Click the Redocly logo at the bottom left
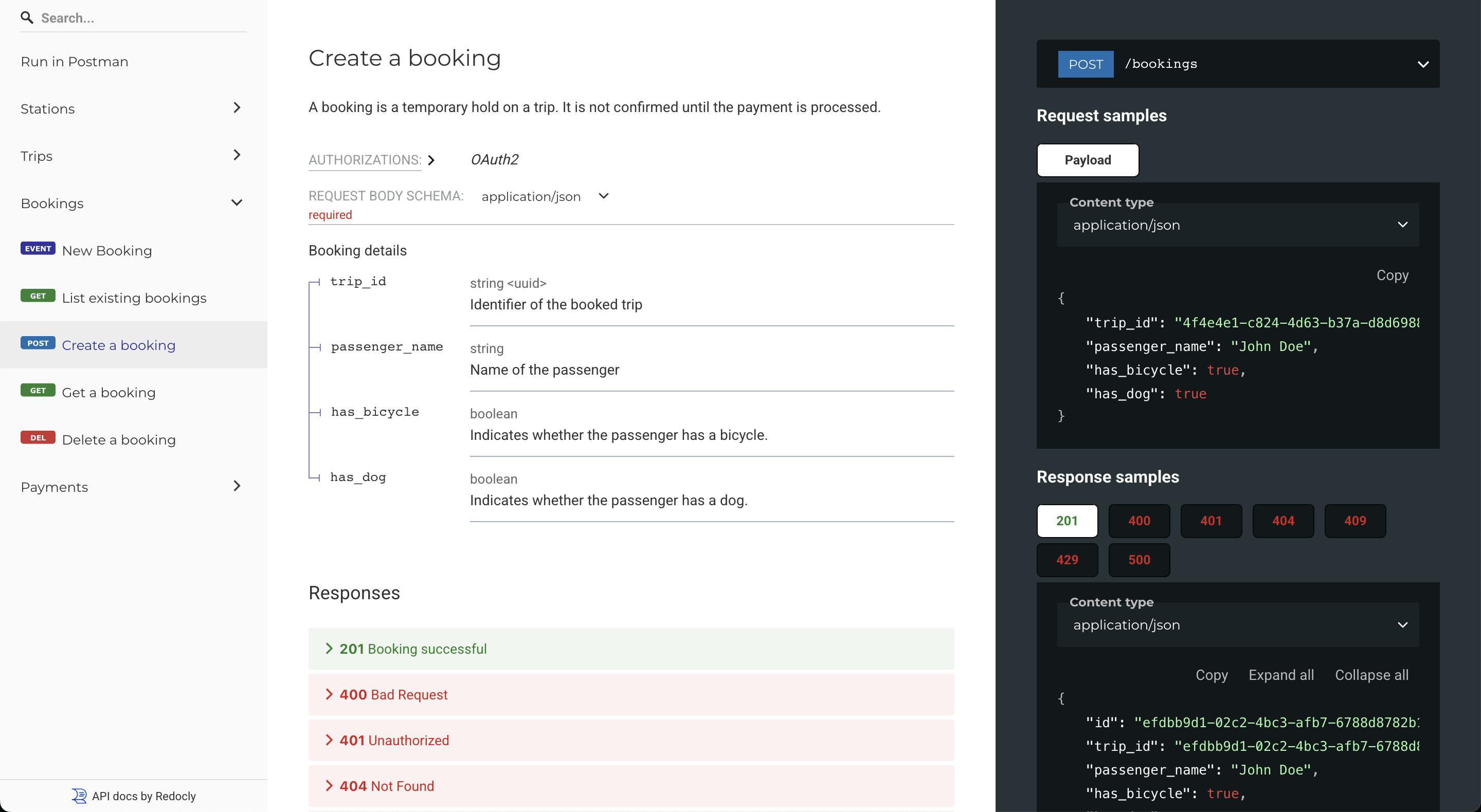This screenshot has height=812, width=1481. 79,796
